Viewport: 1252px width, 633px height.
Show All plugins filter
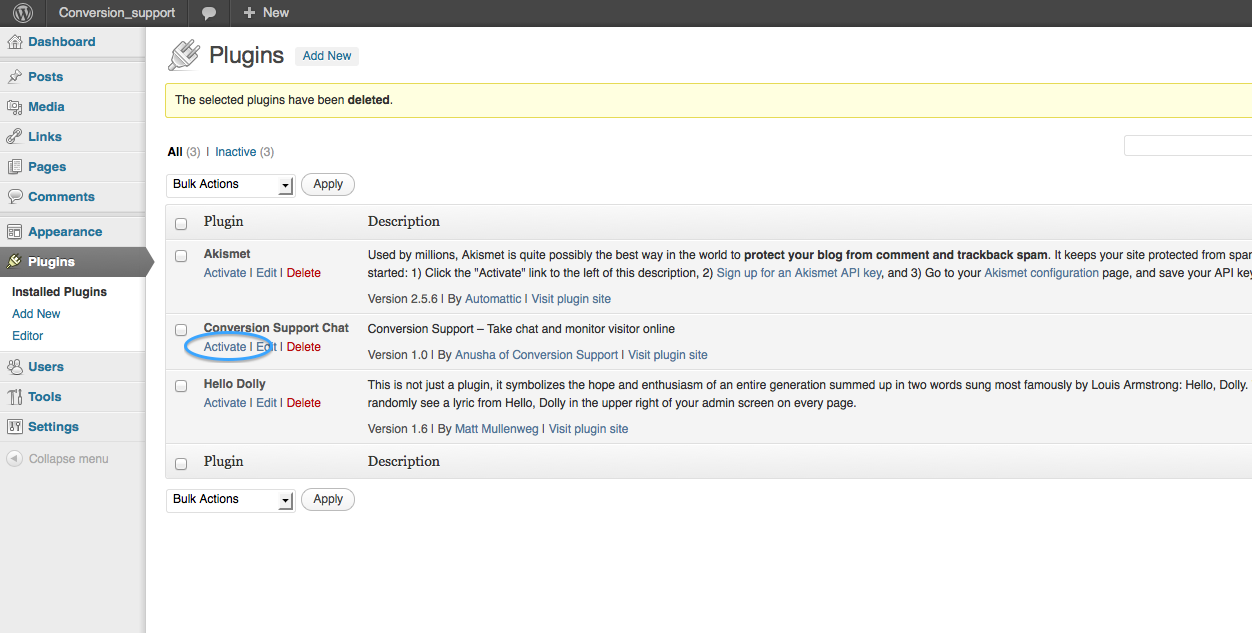pyautogui.click(x=175, y=152)
